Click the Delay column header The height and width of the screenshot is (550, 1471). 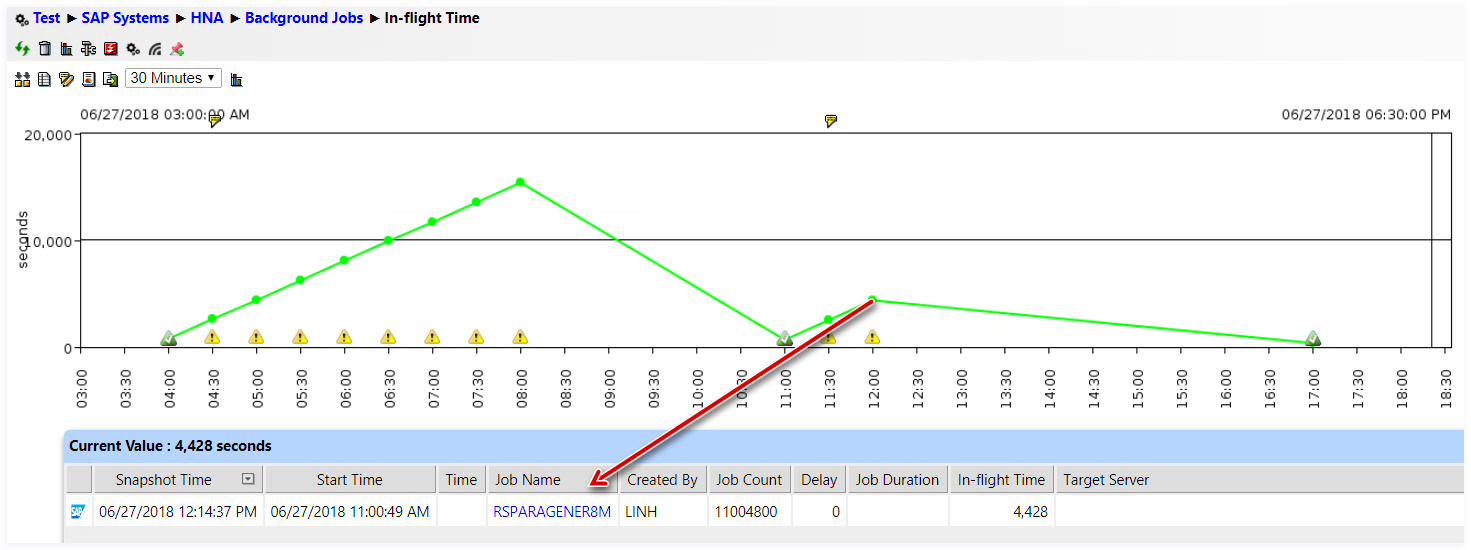pyautogui.click(x=819, y=480)
